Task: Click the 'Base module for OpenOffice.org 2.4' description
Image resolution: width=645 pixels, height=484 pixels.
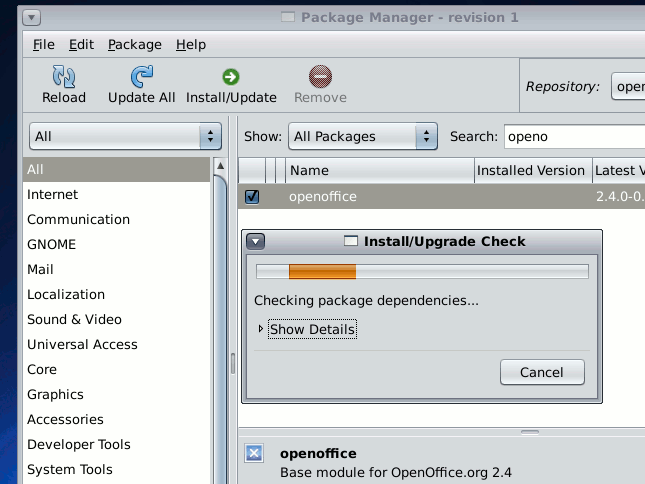Action: click(396, 473)
